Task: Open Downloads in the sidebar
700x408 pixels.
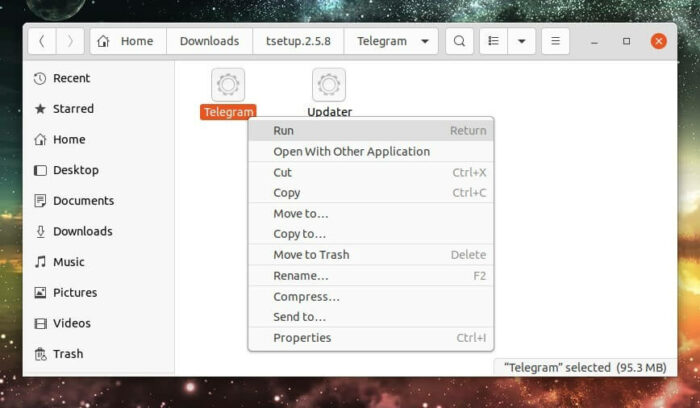Action: [x=98, y=231]
